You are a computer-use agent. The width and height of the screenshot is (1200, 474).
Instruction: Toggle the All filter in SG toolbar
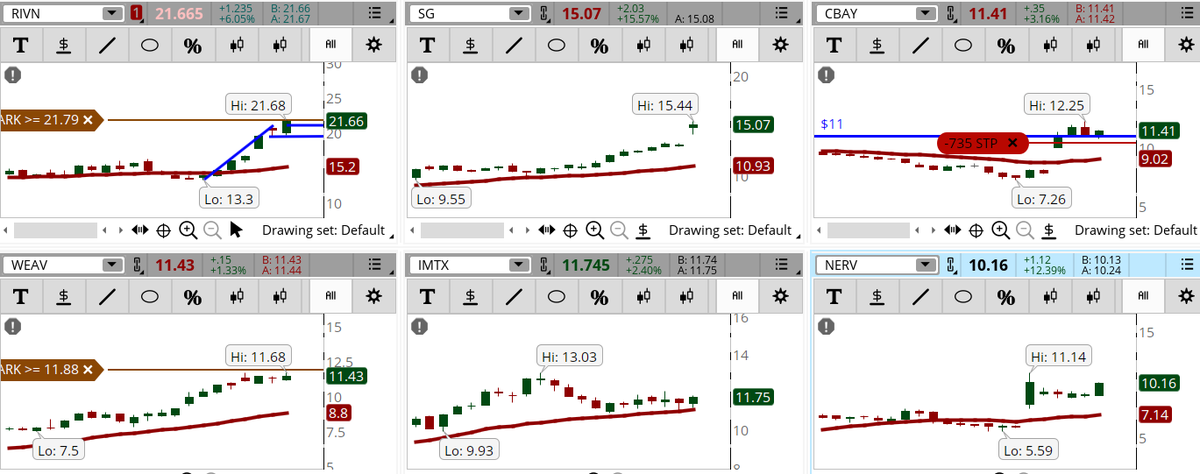click(x=738, y=45)
